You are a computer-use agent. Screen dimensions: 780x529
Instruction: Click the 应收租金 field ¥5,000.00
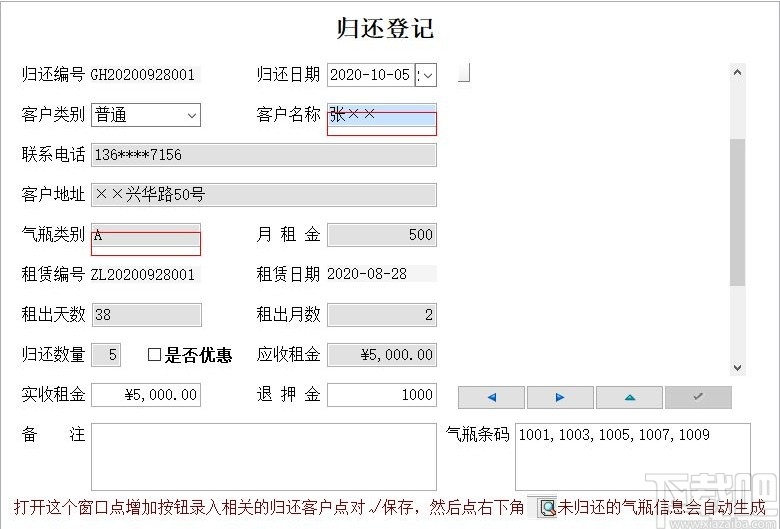tap(382, 355)
